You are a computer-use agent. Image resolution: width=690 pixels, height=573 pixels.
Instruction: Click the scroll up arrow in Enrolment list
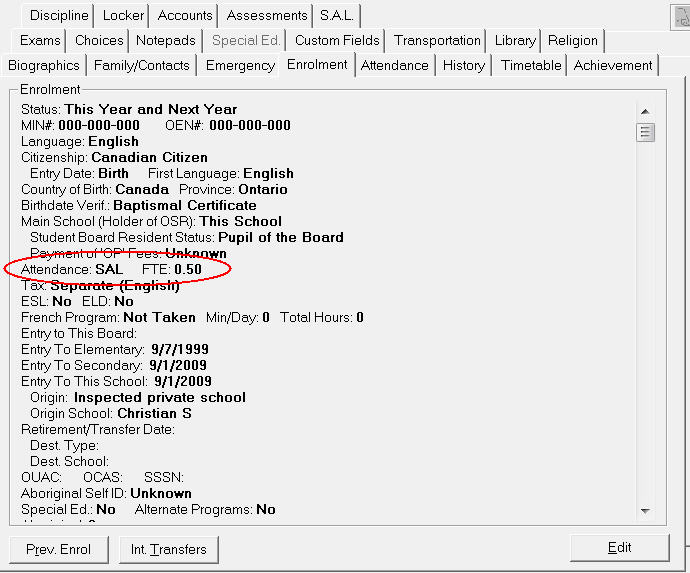click(x=645, y=111)
